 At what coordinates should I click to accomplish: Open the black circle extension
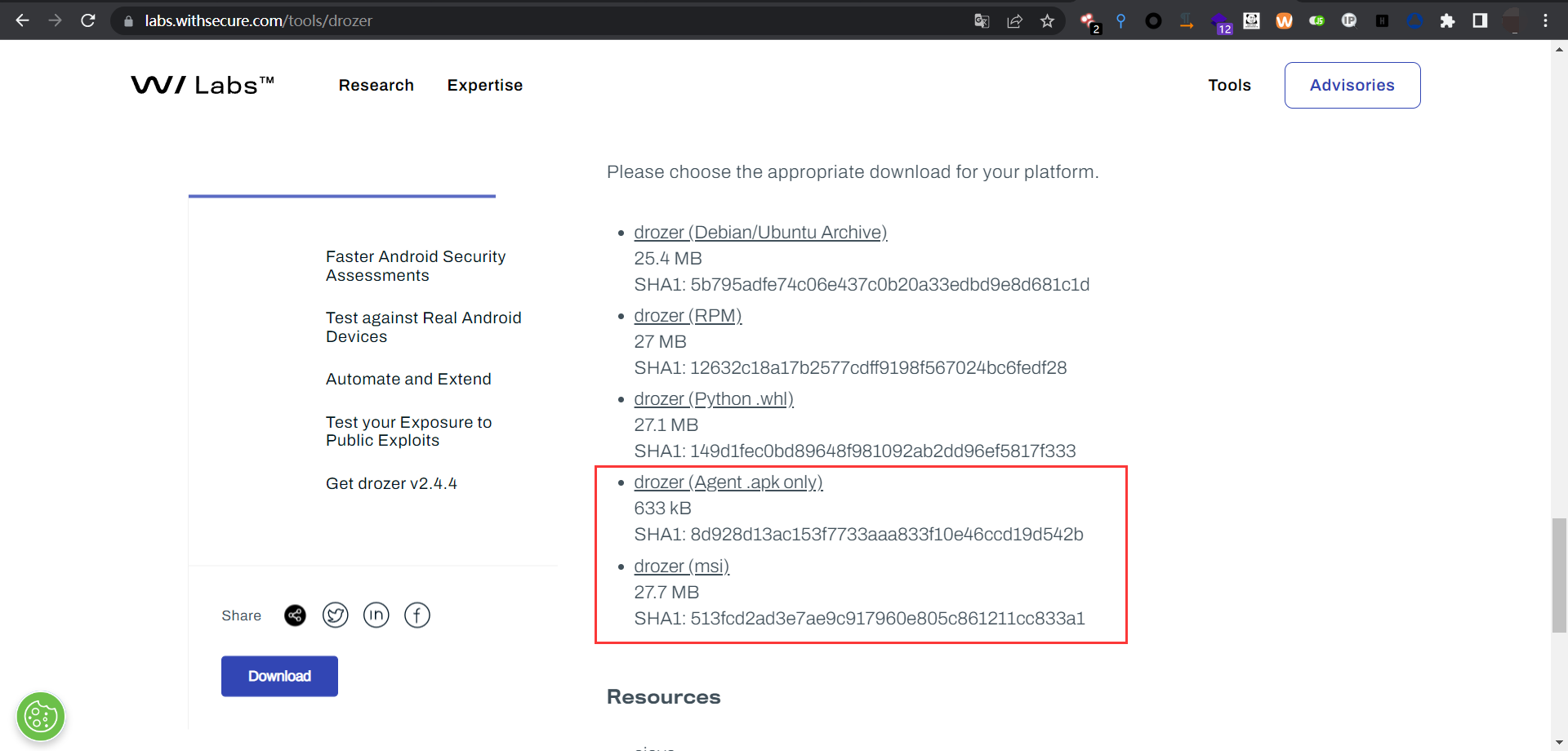[1153, 21]
